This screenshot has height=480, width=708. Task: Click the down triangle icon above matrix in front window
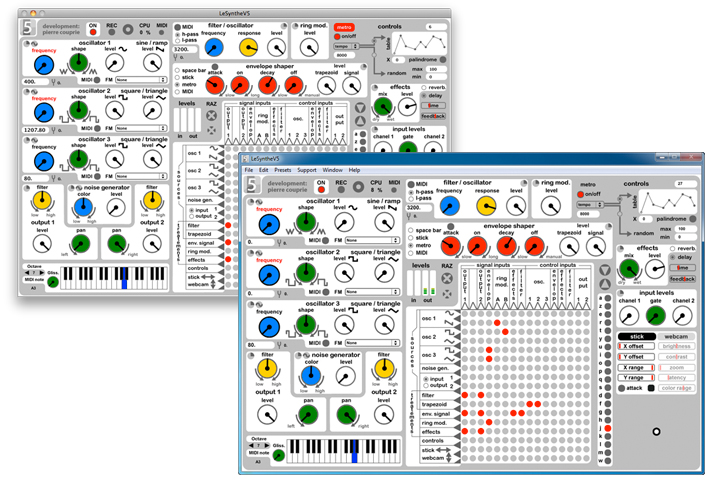pyautogui.click(x=605, y=270)
